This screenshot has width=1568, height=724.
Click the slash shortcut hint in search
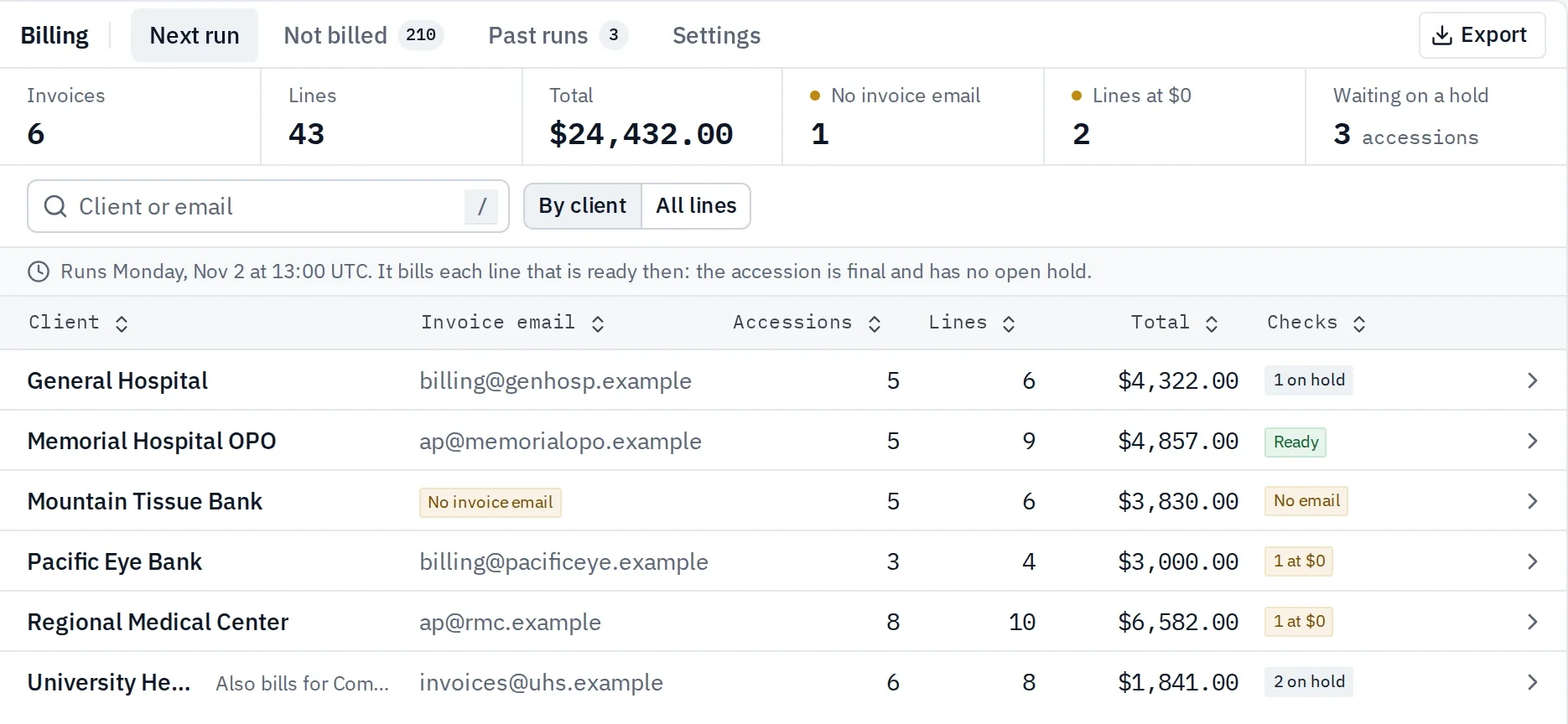click(x=481, y=206)
